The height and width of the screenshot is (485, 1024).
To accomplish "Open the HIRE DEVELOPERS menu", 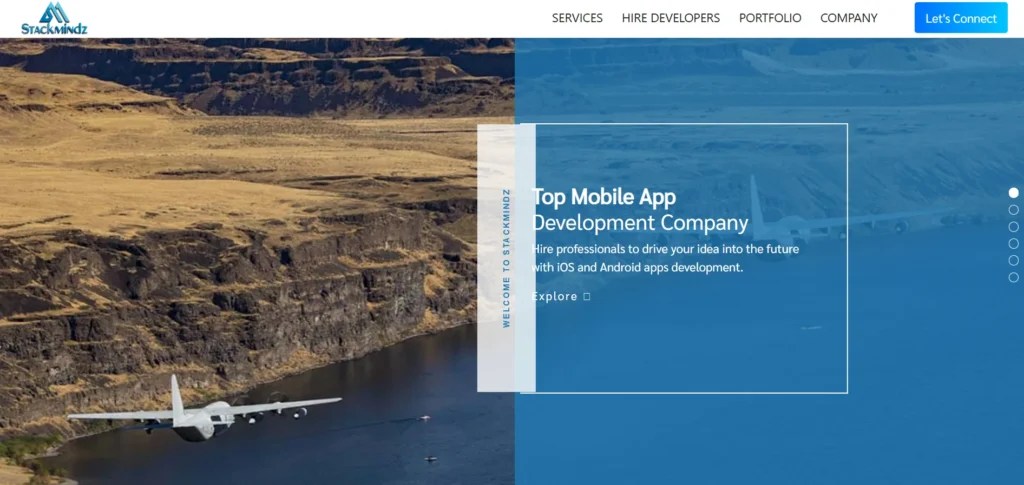I will pyautogui.click(x=670, y=18).
